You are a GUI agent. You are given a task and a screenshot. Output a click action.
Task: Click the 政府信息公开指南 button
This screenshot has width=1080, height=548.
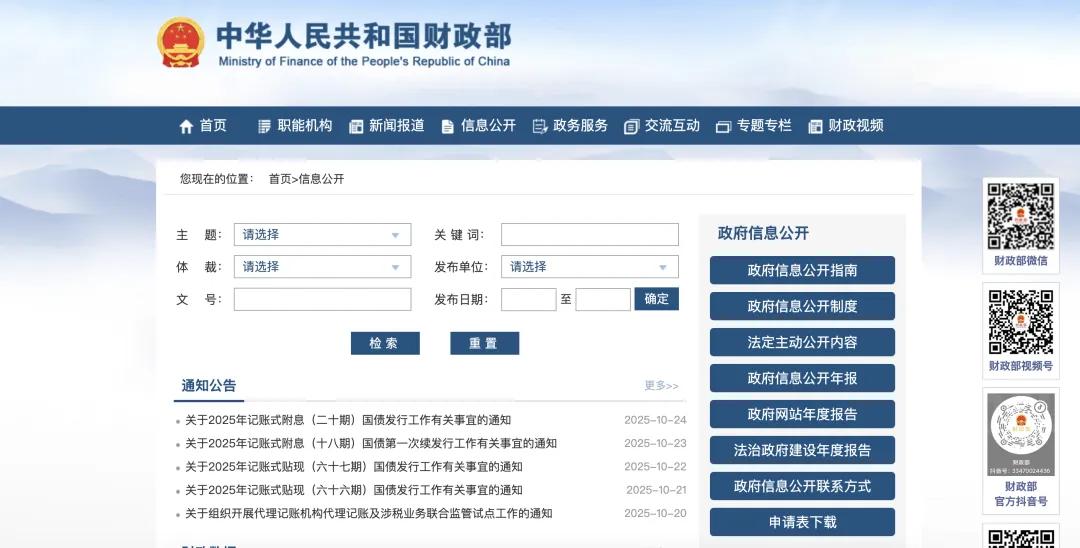(x=802, y=271)
